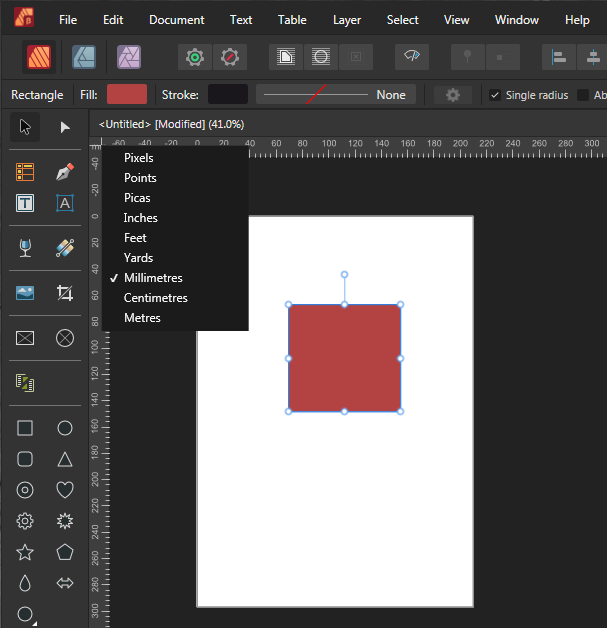
Task: Open the stroke width None dropdown
Action: [336, 95]
